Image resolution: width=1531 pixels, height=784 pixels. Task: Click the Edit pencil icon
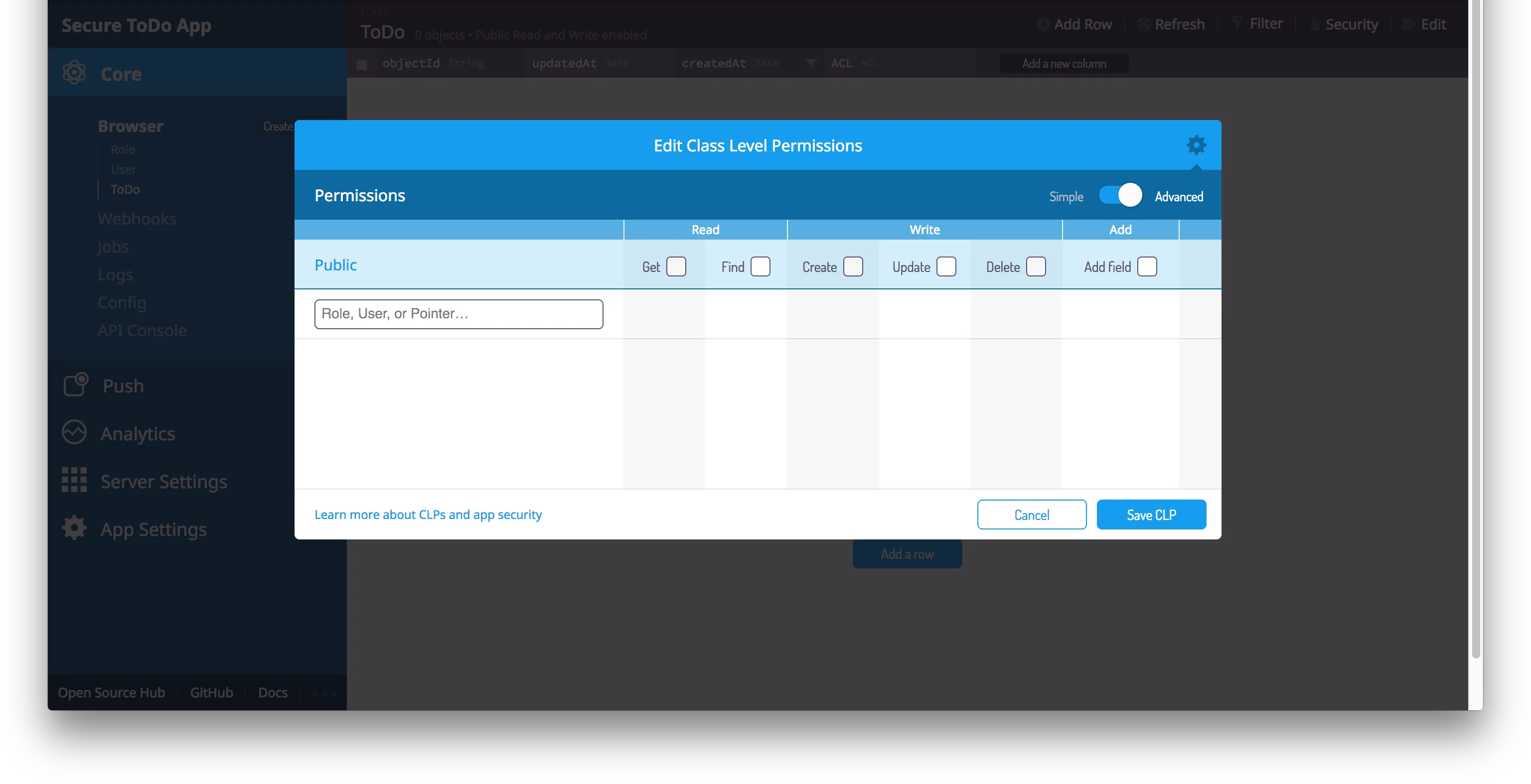point(1408,24)
